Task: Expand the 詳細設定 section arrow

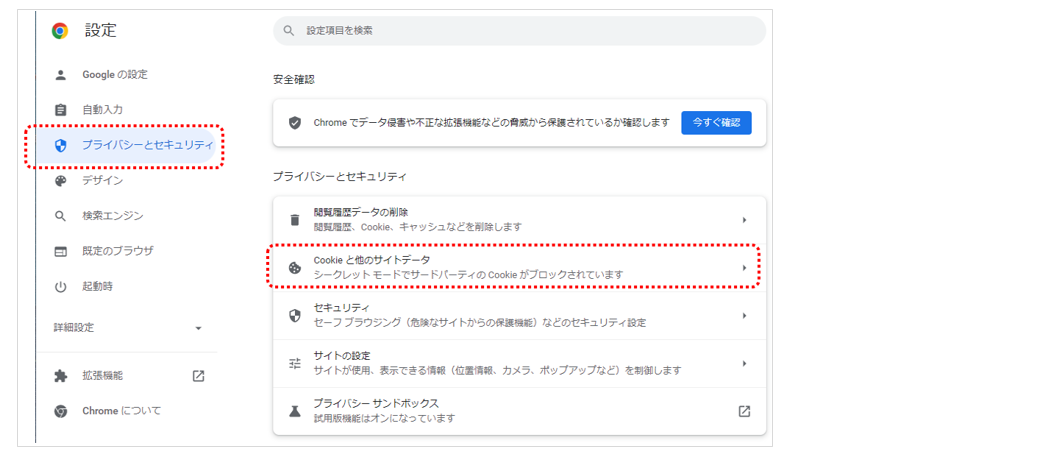Action: 198,328
